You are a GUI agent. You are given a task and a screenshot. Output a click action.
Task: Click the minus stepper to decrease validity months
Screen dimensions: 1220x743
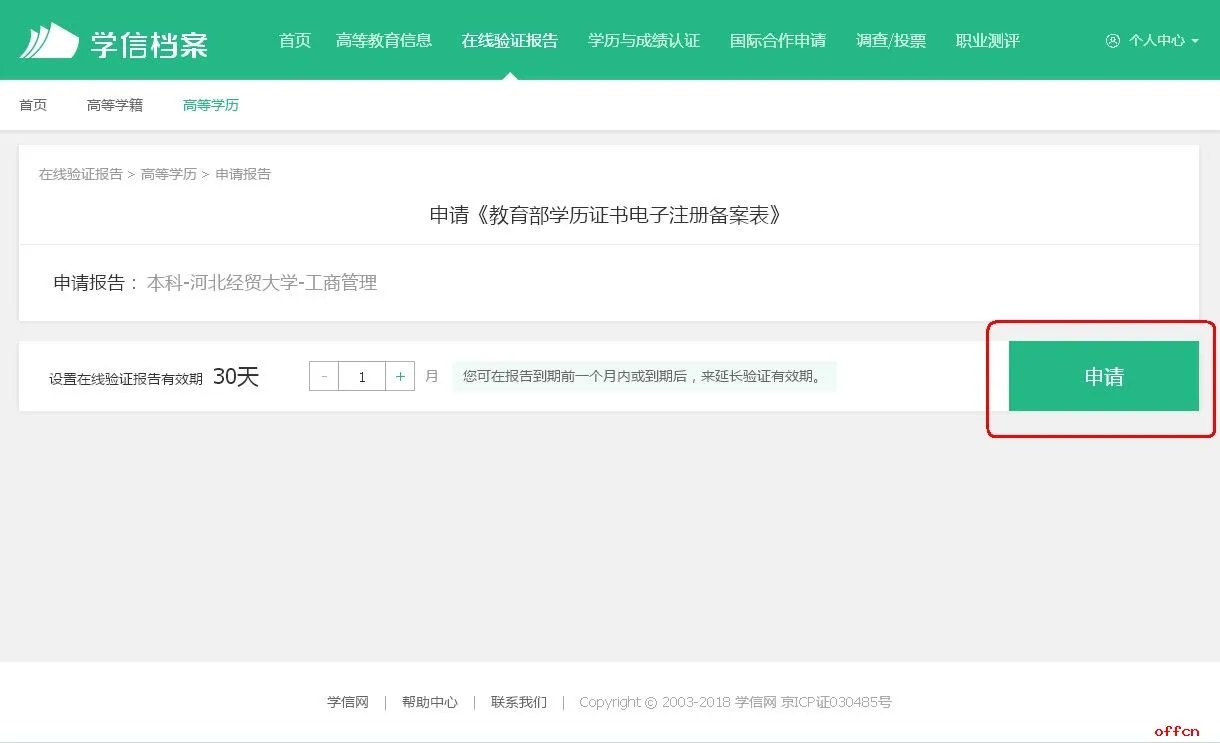323,376
